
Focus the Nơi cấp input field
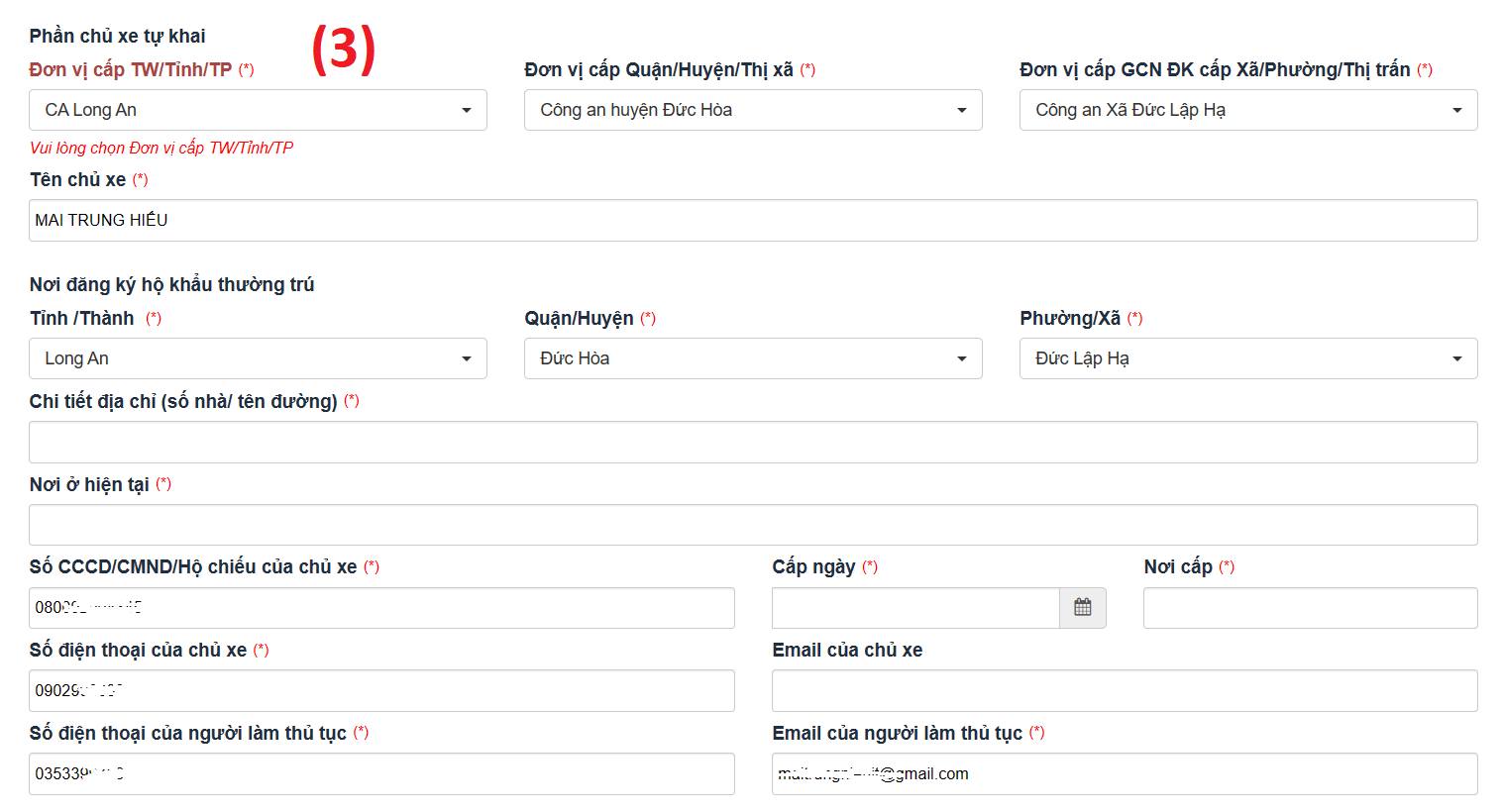coord(1310,608)
